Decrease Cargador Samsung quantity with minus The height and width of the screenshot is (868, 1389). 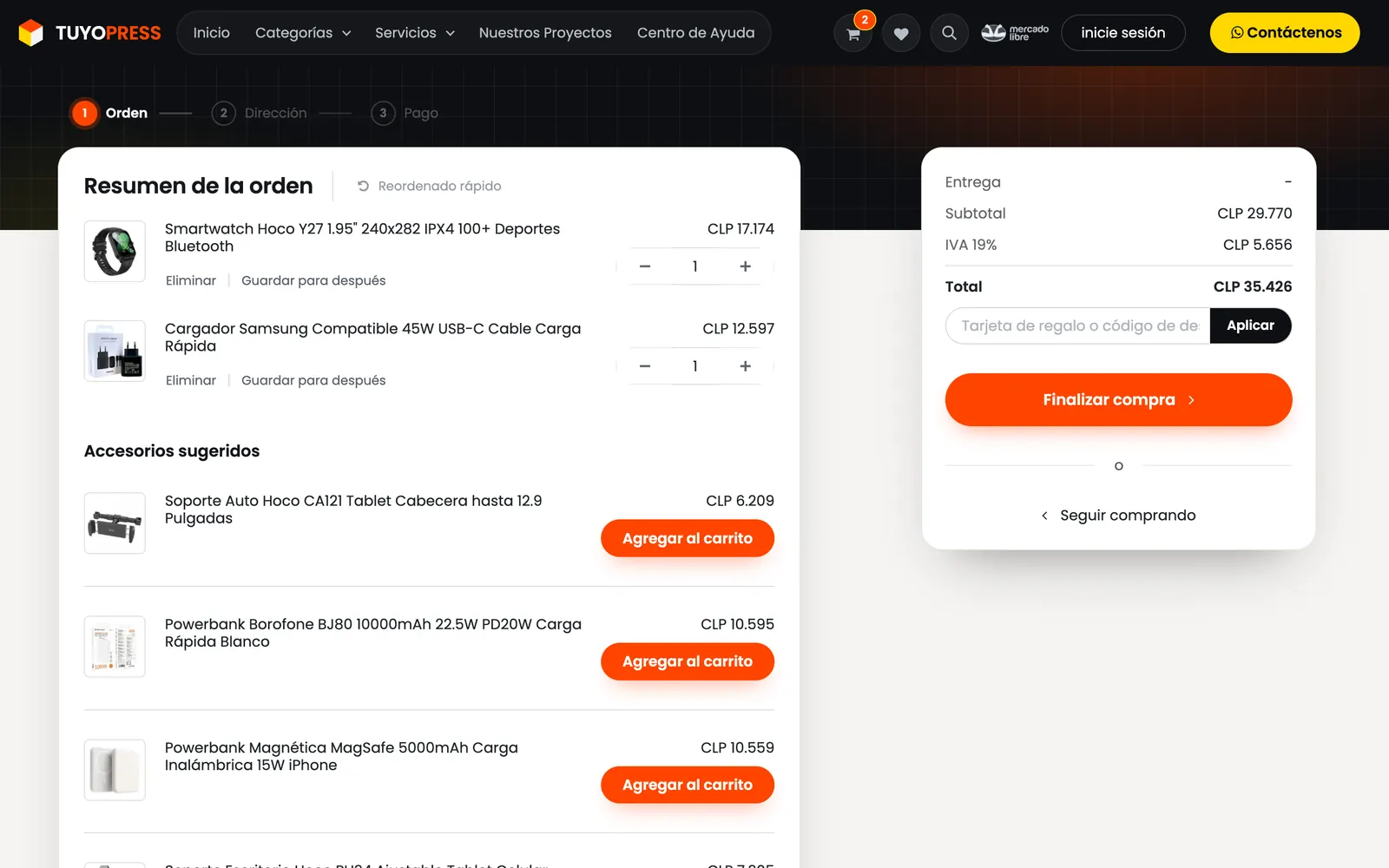(645, 366)
